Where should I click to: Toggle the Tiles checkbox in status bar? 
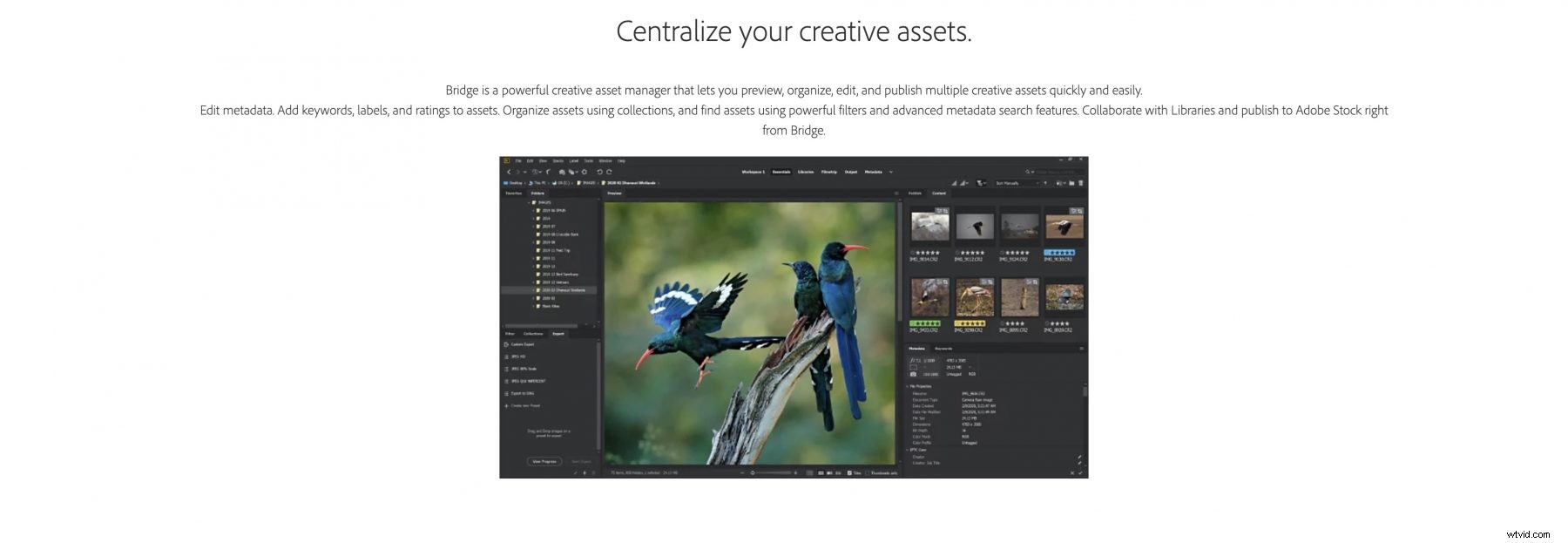849,472
